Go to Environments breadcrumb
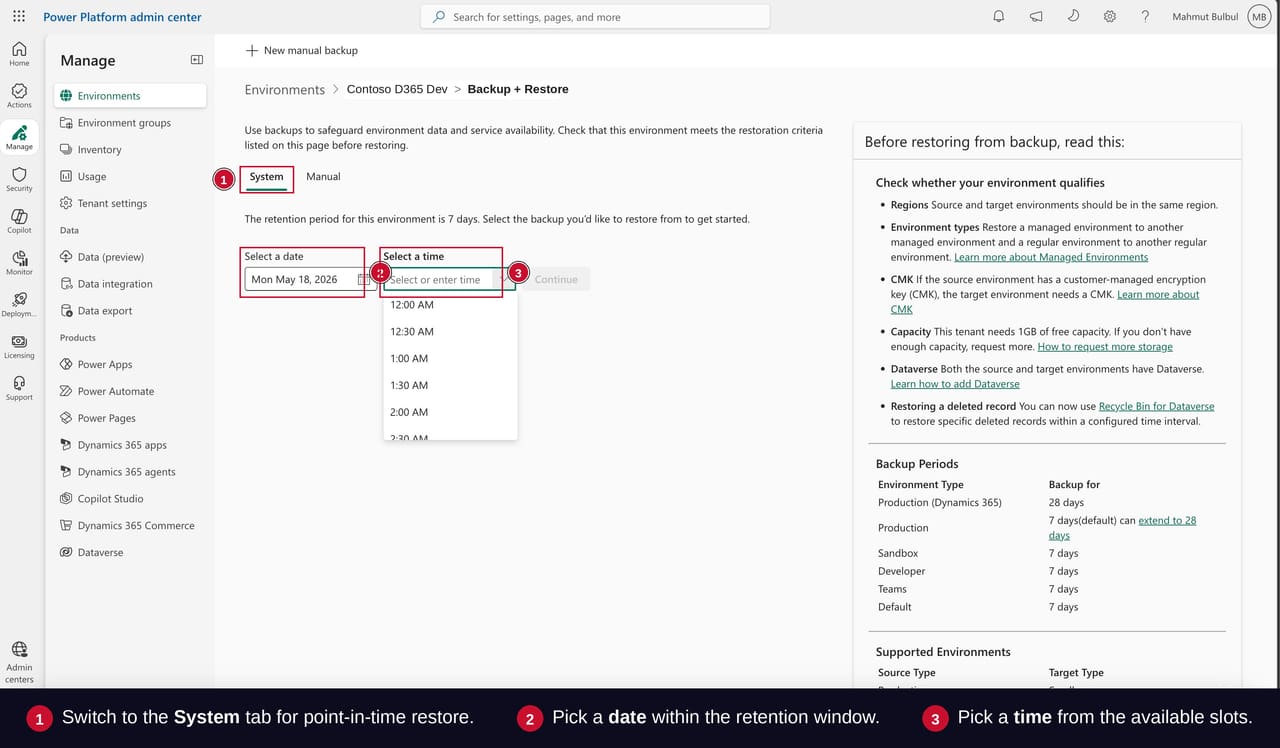 285,90
